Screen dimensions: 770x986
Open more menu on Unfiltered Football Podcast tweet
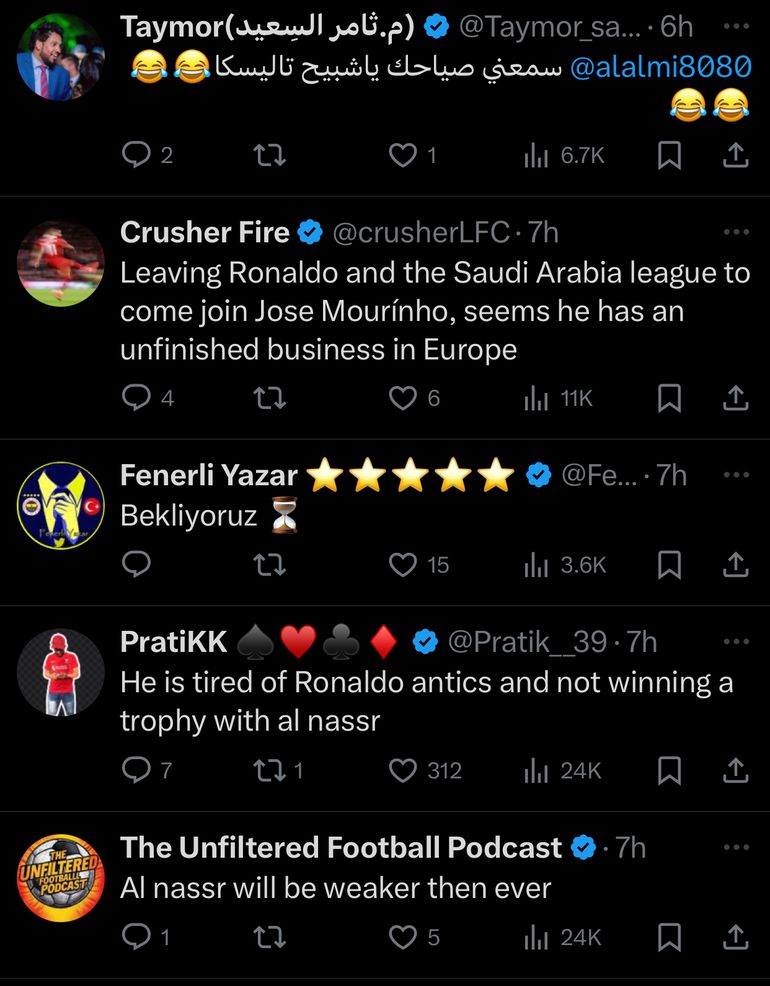pos(736,846)
